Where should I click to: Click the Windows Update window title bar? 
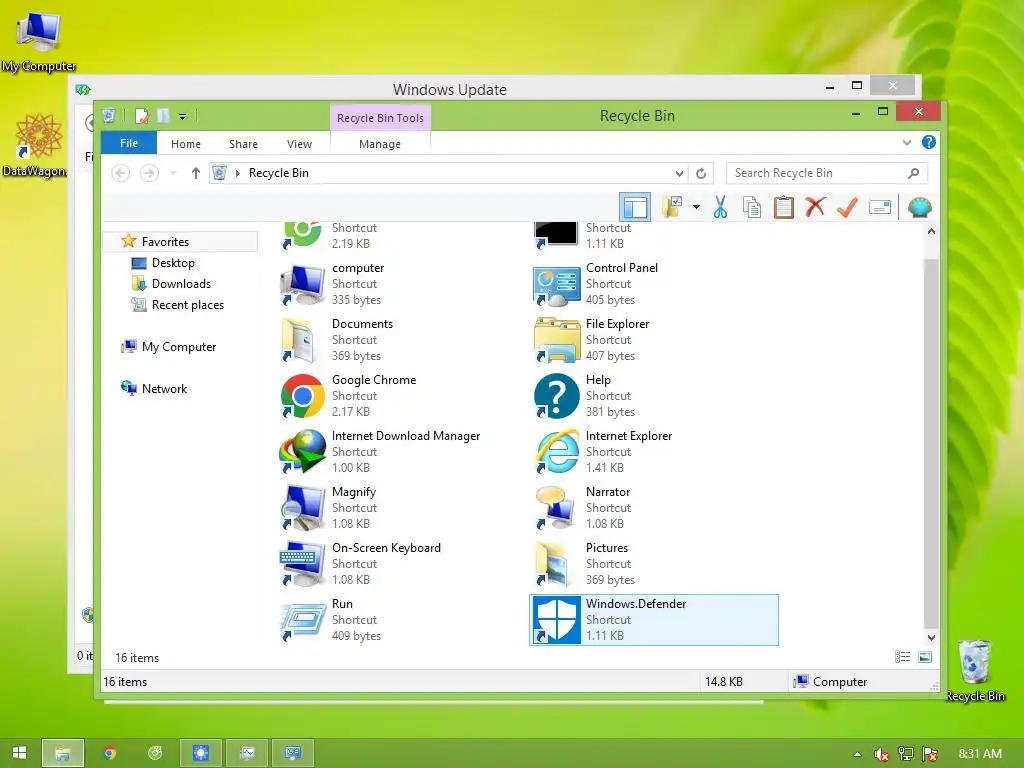[449, 89]
